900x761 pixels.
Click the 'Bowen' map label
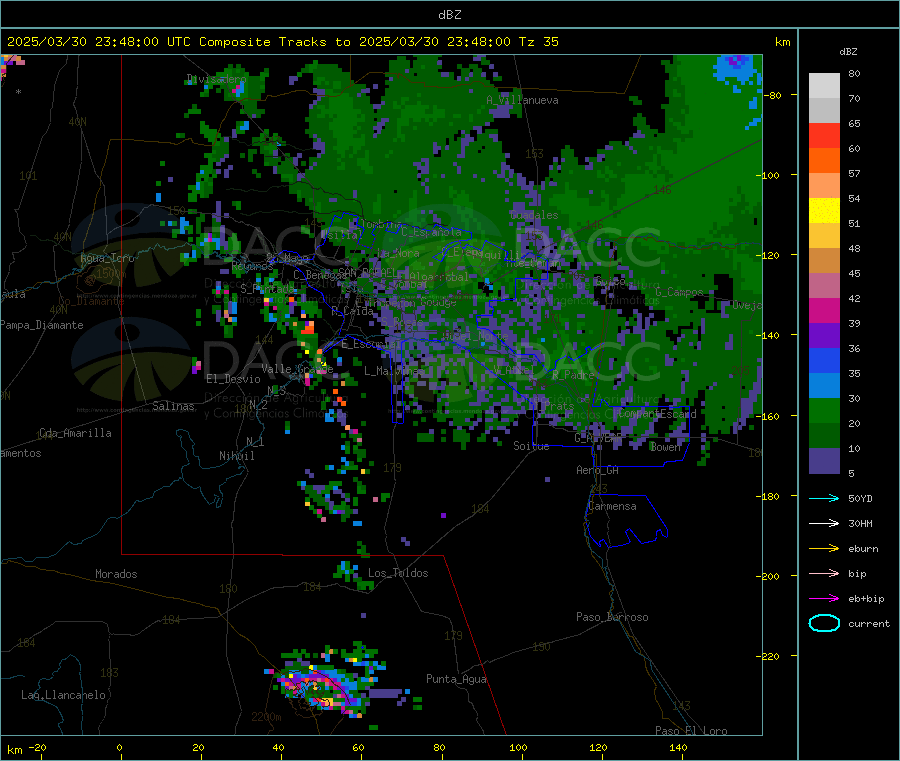pos(665,446)
